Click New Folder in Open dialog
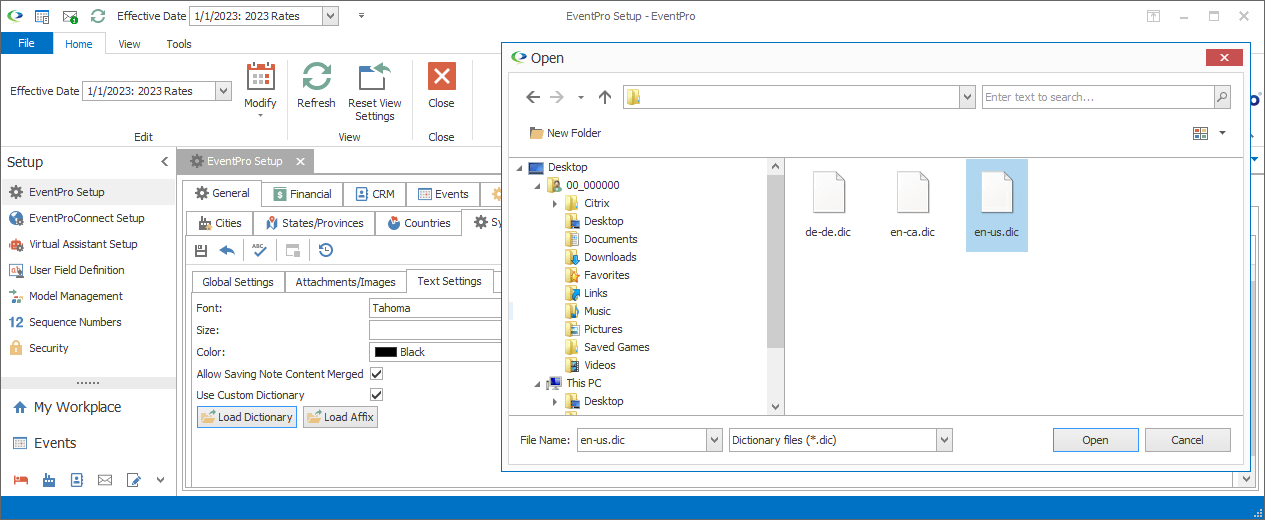1265x520 pixels. coord(565,133)
